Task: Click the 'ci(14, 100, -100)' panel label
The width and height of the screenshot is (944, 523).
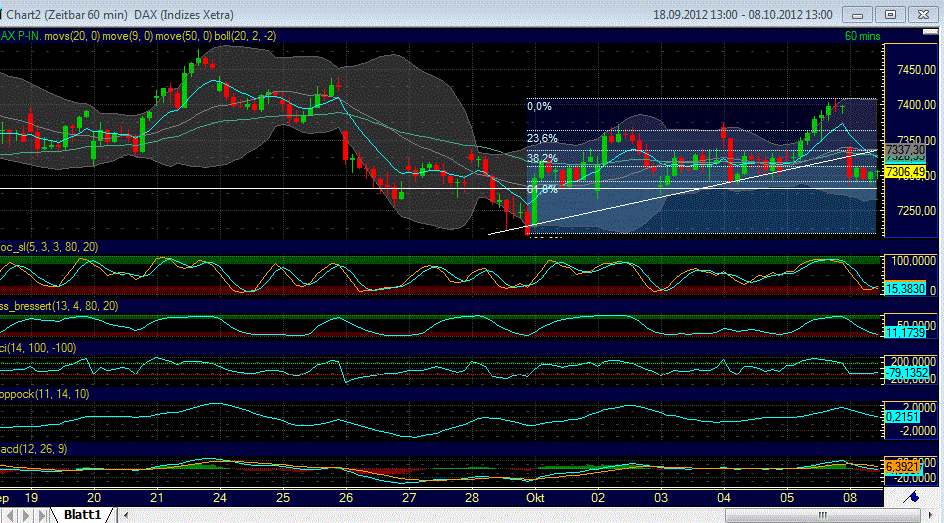Action: point(38,348)
